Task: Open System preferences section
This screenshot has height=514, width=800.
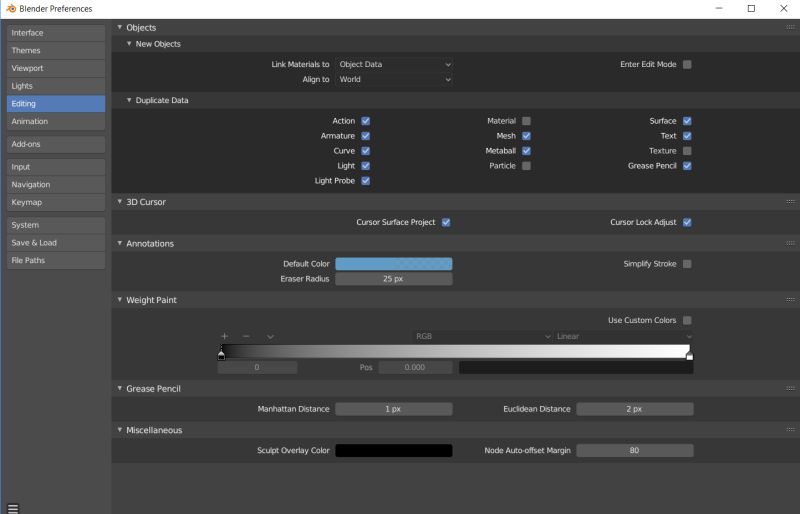Action: pos(56,225)
